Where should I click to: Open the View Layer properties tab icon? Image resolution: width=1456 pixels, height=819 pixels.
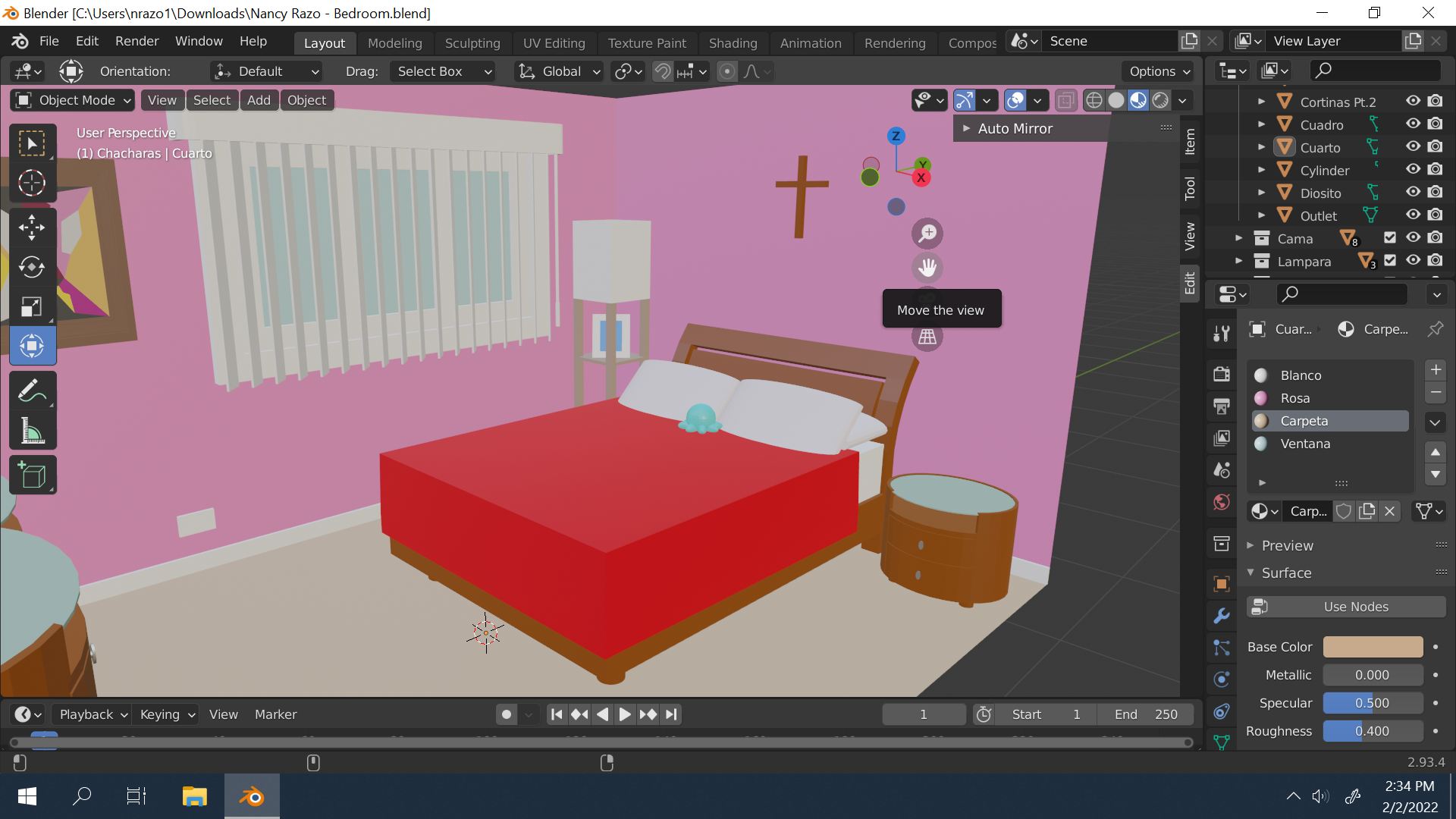coord(1221,438)
